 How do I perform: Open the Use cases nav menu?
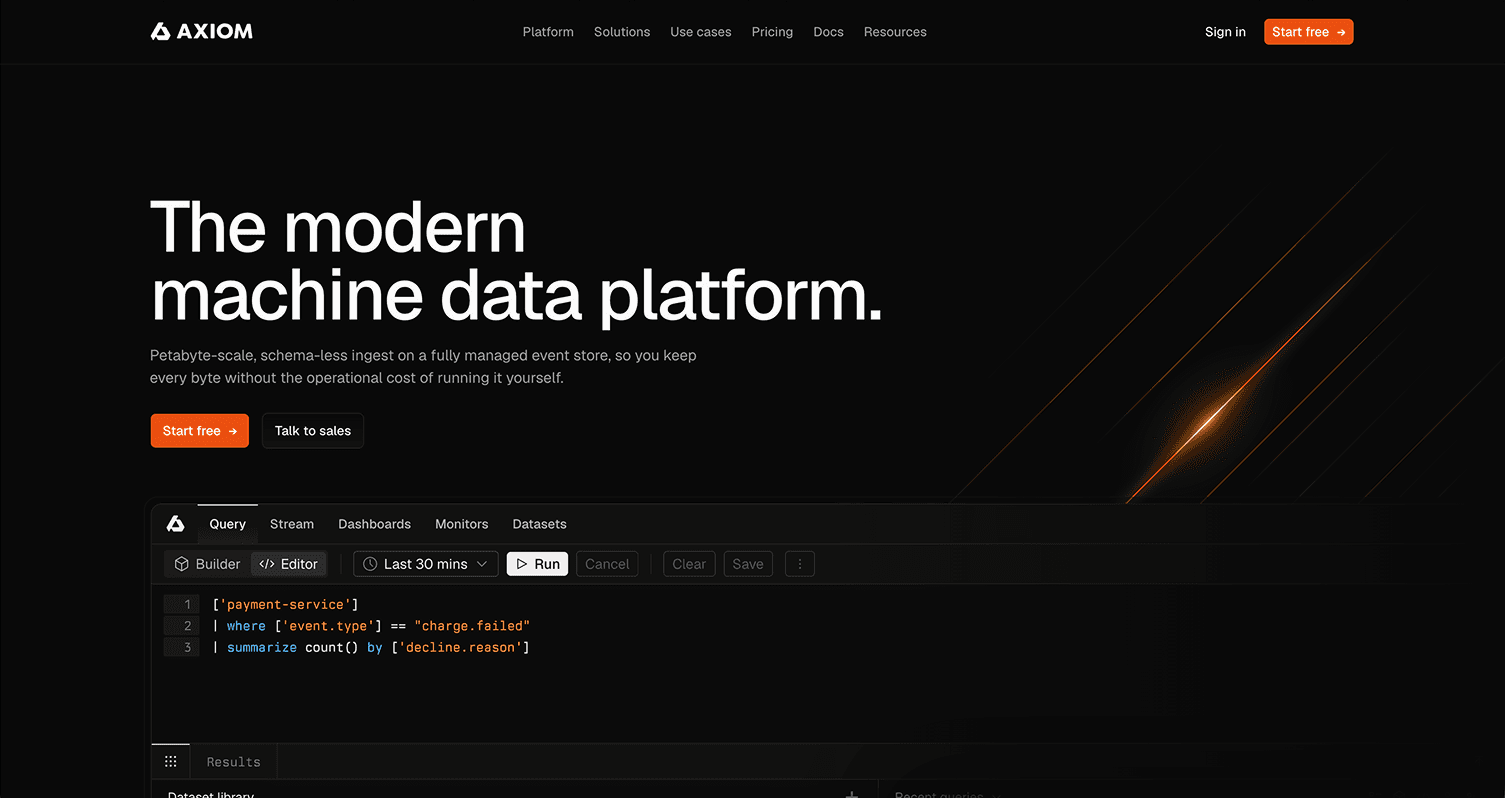click(701, 32)
